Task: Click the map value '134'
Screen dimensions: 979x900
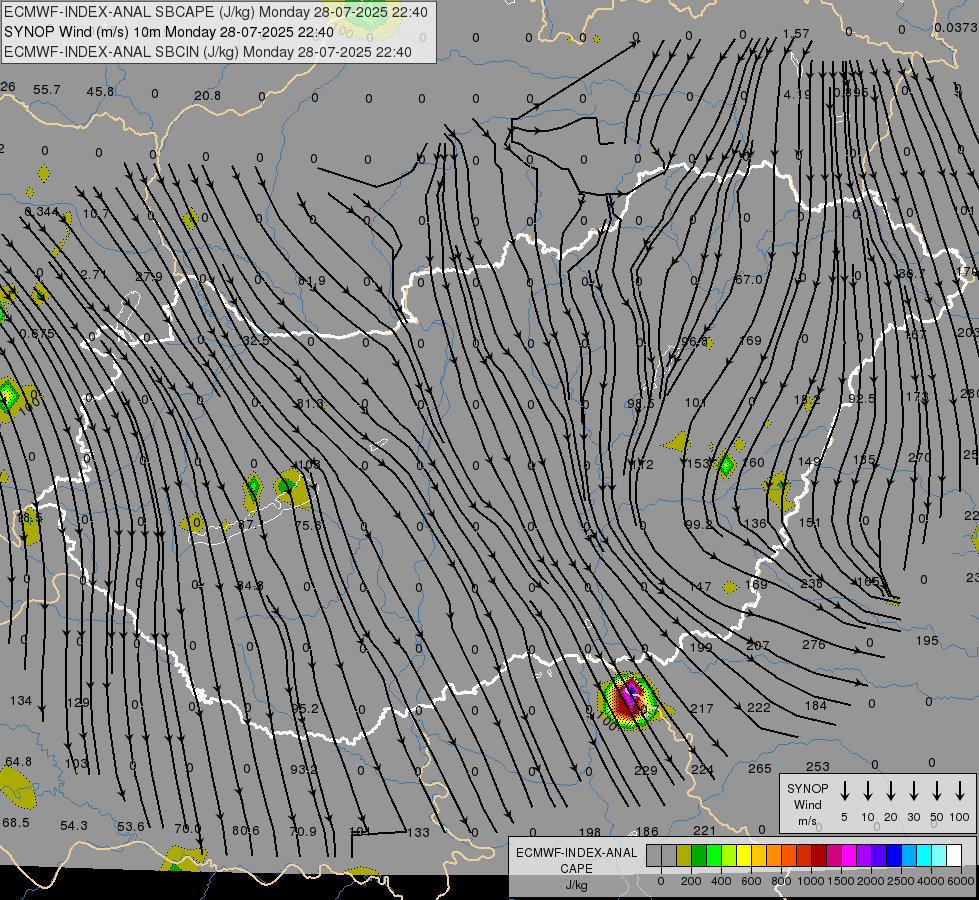Action: pyautogui.click(x=21, y=701)
